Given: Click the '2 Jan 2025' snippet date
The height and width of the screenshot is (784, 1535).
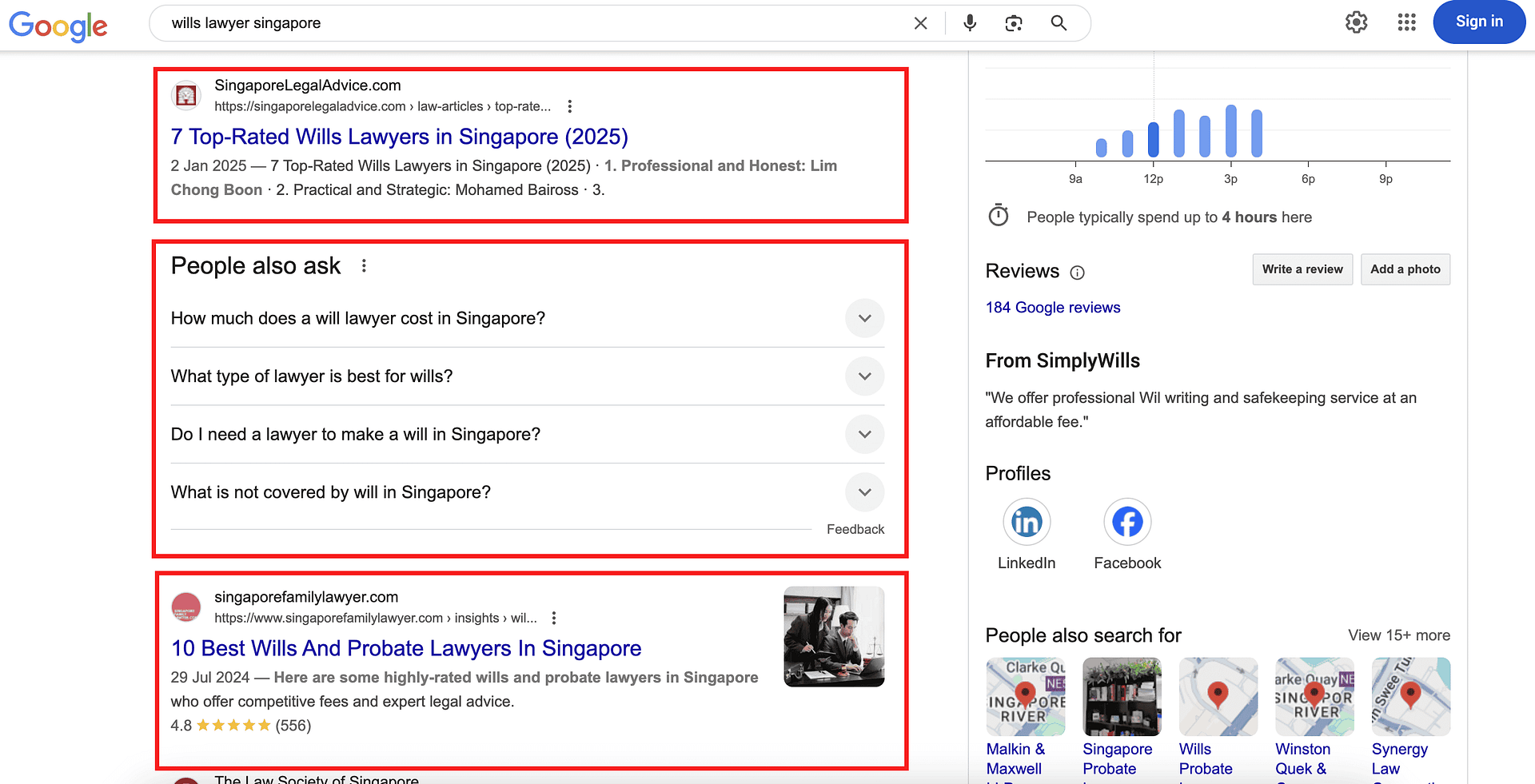Looking at the screenshot, I should click(x=209, y=165).
